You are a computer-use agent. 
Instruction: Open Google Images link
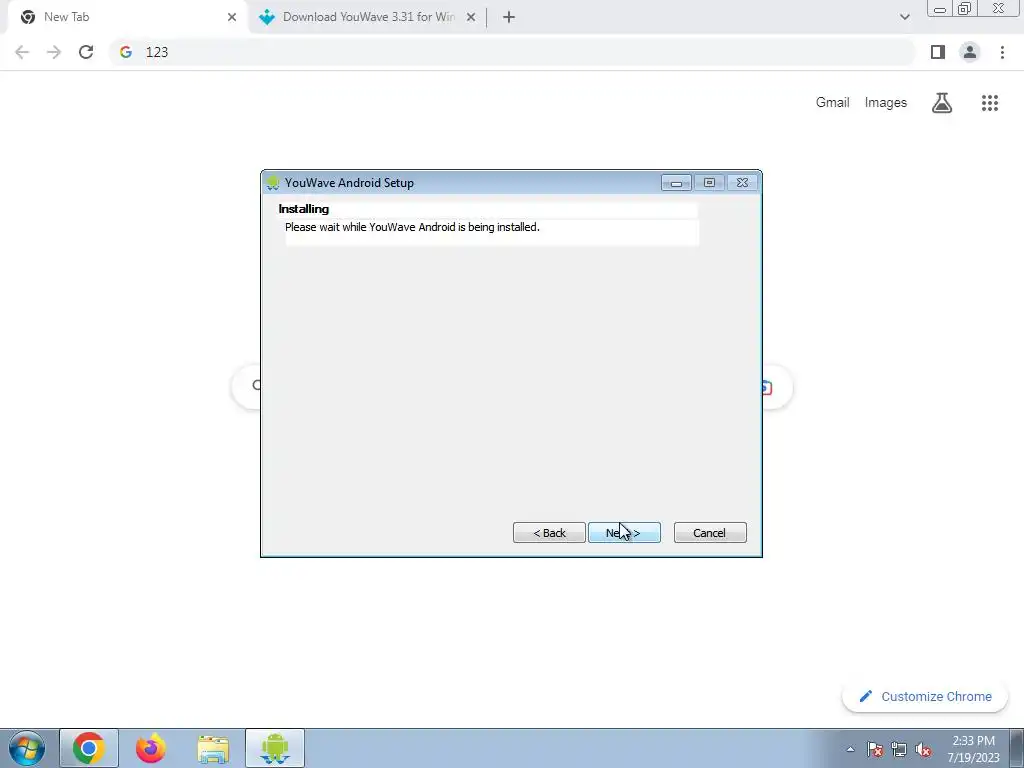pyautogui.click(x=886, y=103)
